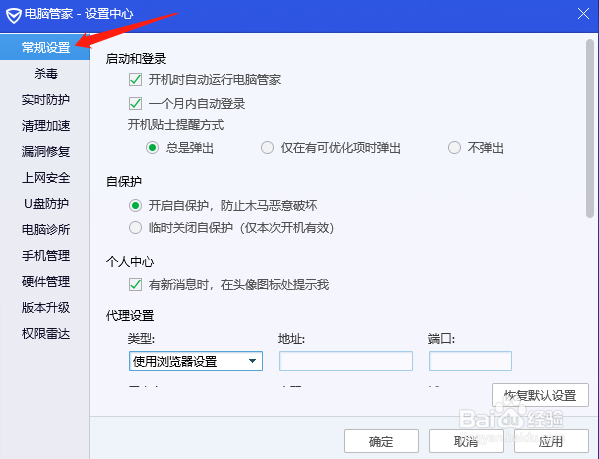Click the 开机贴士提醒方式 label

click(x=176, y=125)
